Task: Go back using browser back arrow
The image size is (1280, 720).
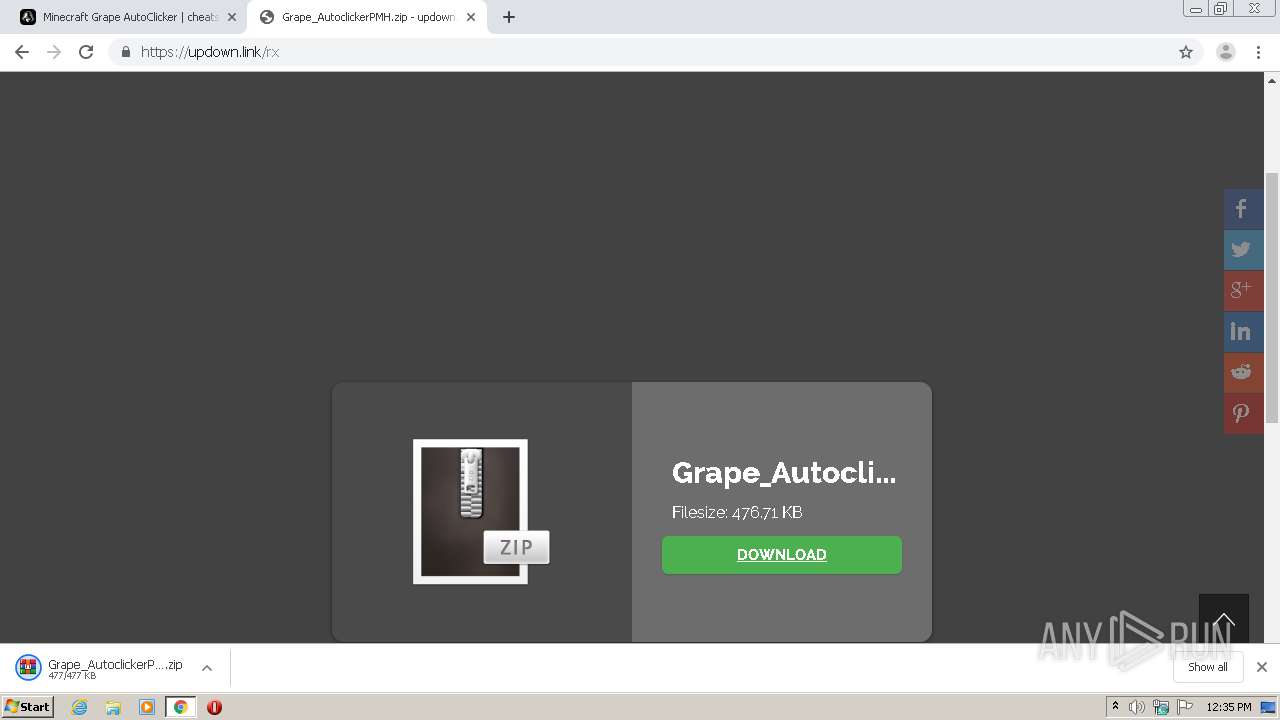Action: 22,52
